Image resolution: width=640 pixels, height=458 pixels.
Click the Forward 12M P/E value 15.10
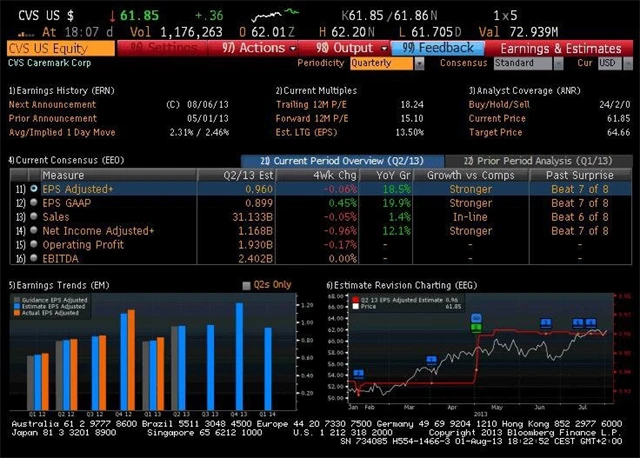point(412,118)
